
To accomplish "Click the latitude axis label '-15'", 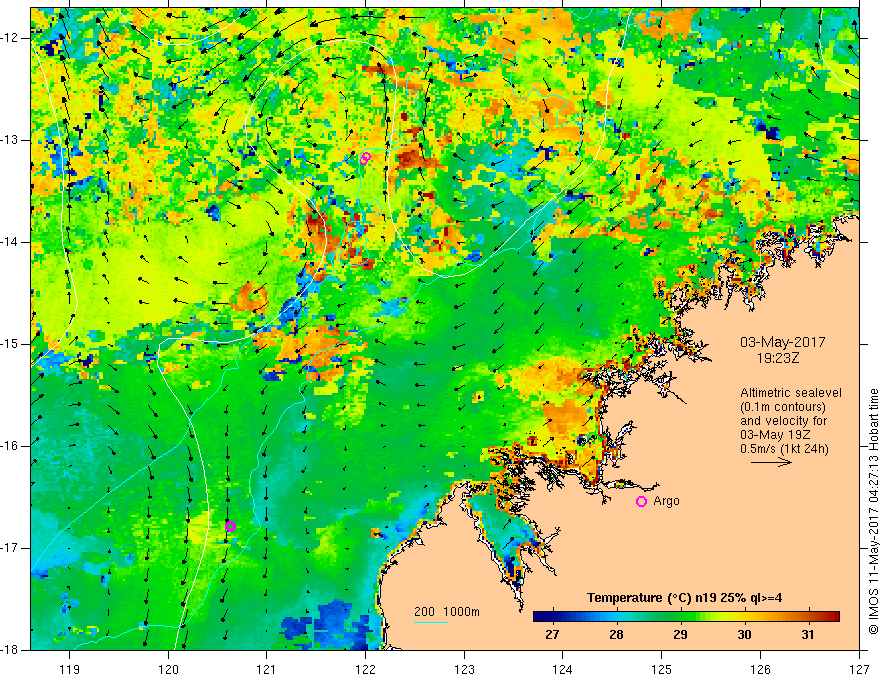I will pyautogui.click(x=10, y=344).
